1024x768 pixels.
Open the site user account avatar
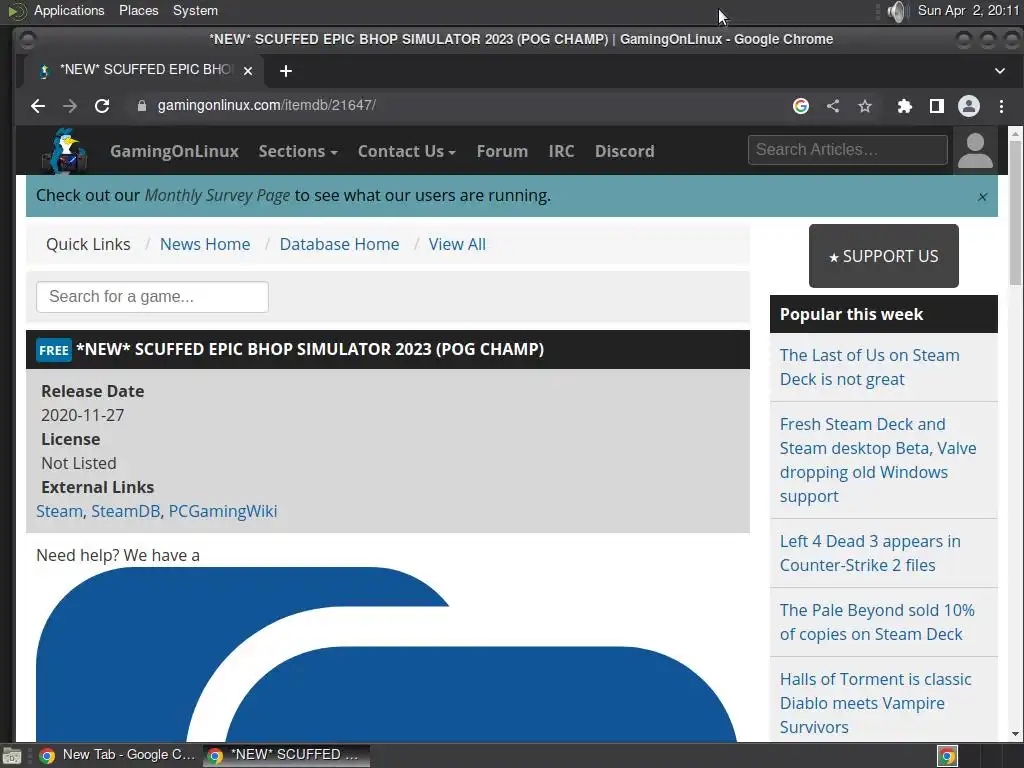[975, 151]
